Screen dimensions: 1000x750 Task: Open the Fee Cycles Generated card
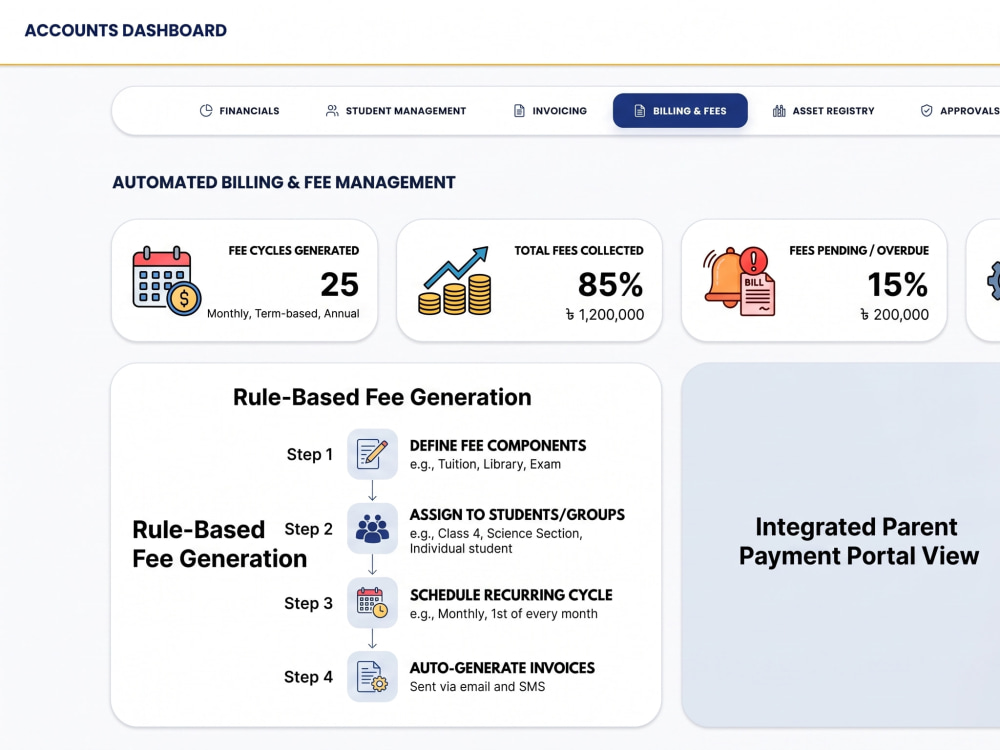(x=244, y=281)
